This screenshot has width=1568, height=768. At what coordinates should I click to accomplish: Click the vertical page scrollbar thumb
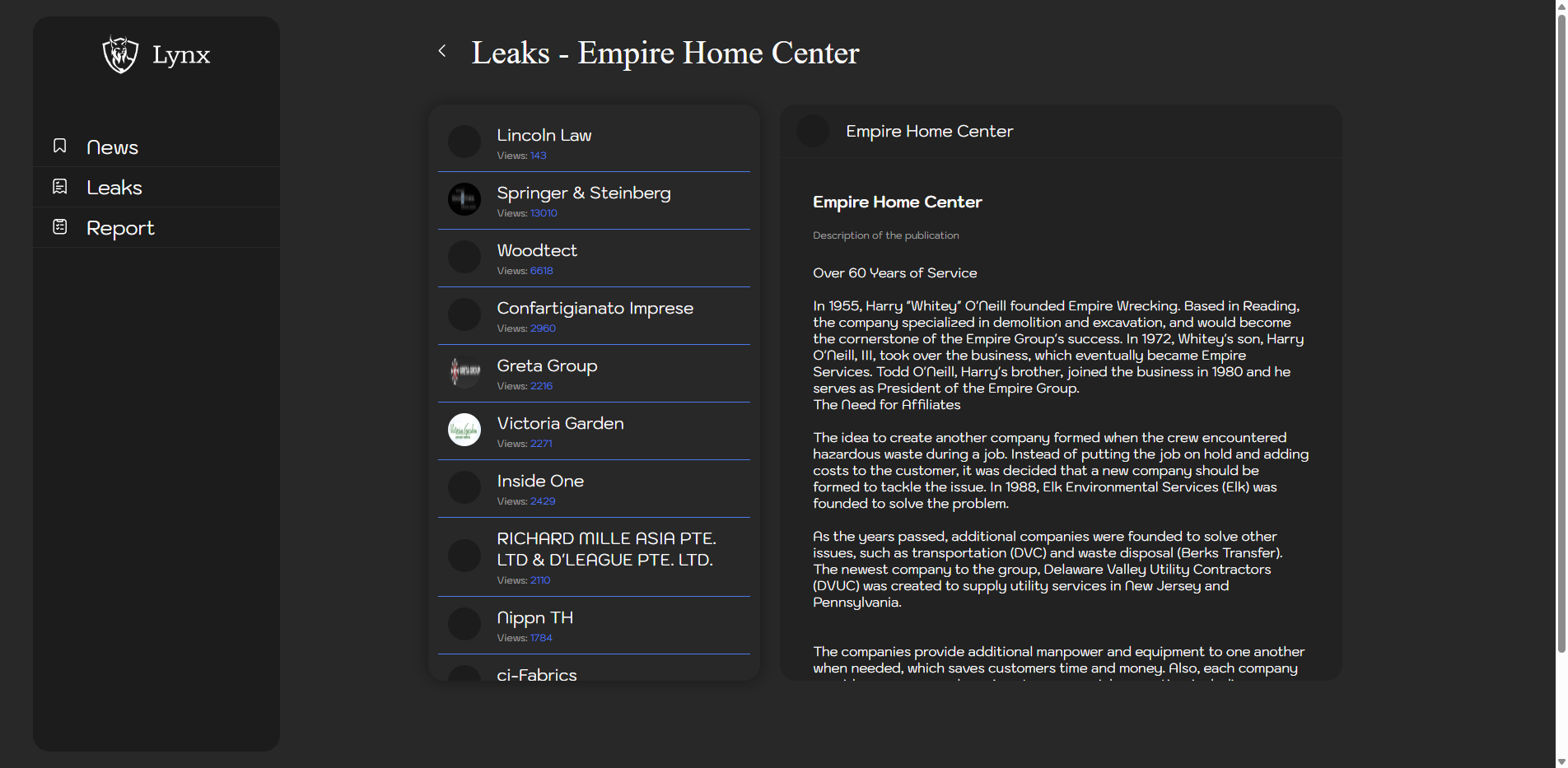click(x=1561, y=329)
